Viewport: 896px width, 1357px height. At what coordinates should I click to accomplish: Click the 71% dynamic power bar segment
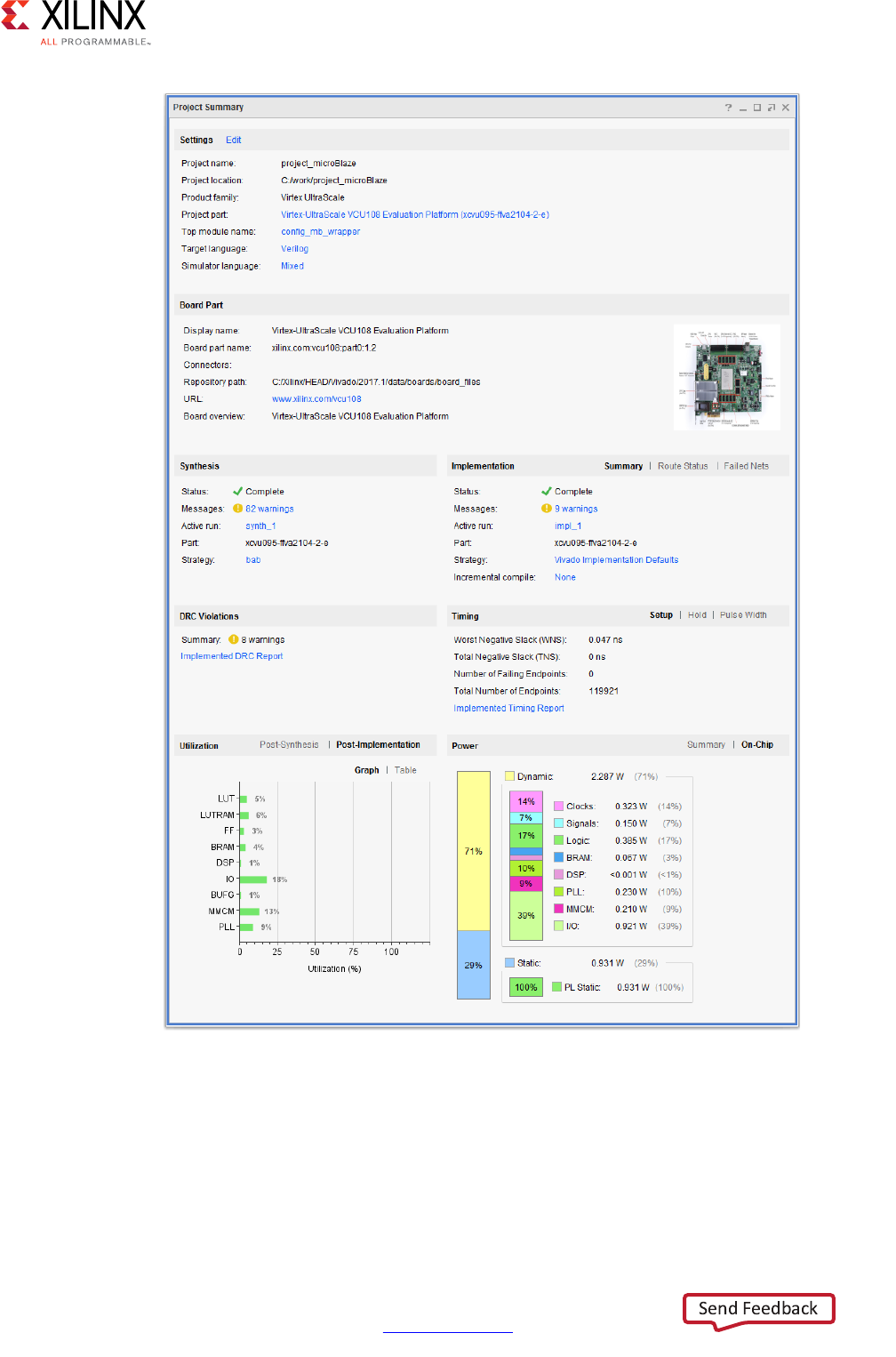[x=474, y=851]
